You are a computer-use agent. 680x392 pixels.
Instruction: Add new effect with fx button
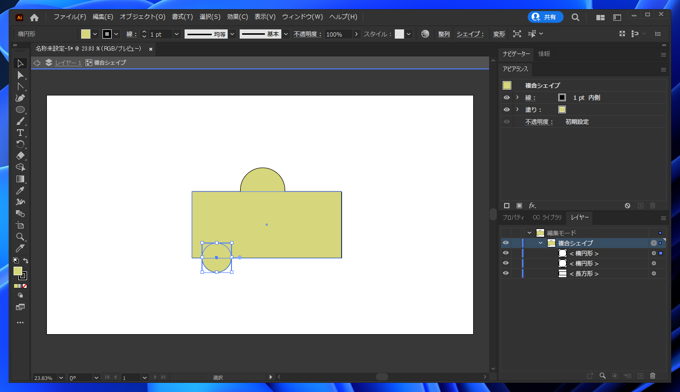pos(532,206)
